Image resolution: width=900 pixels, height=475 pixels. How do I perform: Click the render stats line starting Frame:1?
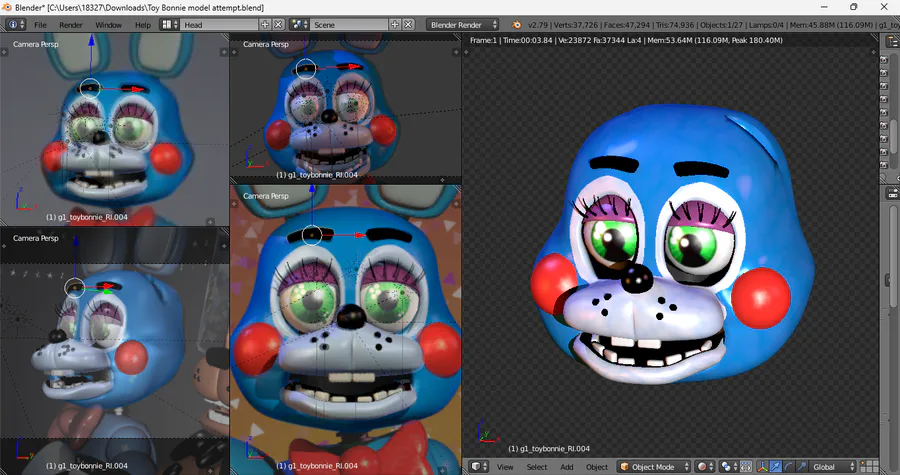pos(626,40)
